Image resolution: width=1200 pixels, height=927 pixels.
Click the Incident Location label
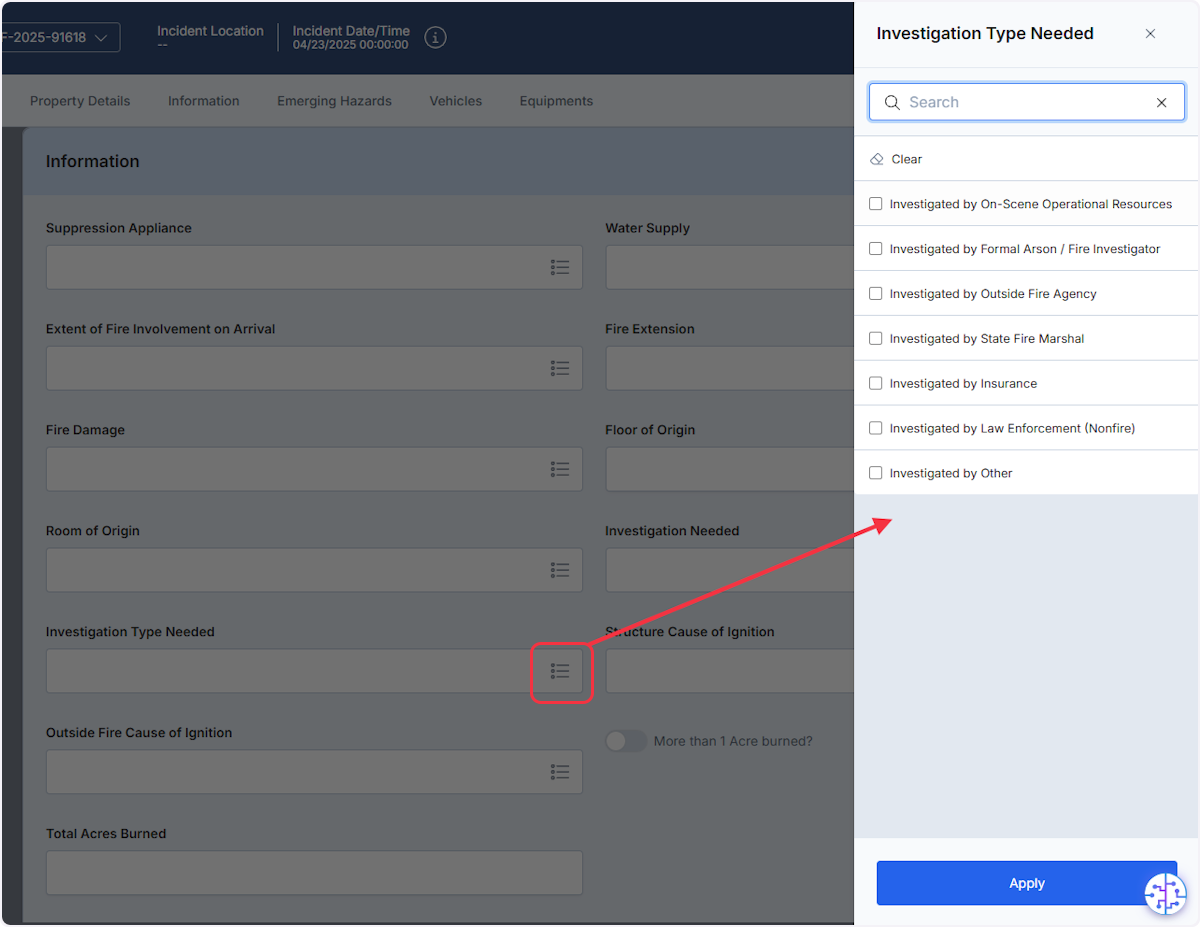point(210,31)
